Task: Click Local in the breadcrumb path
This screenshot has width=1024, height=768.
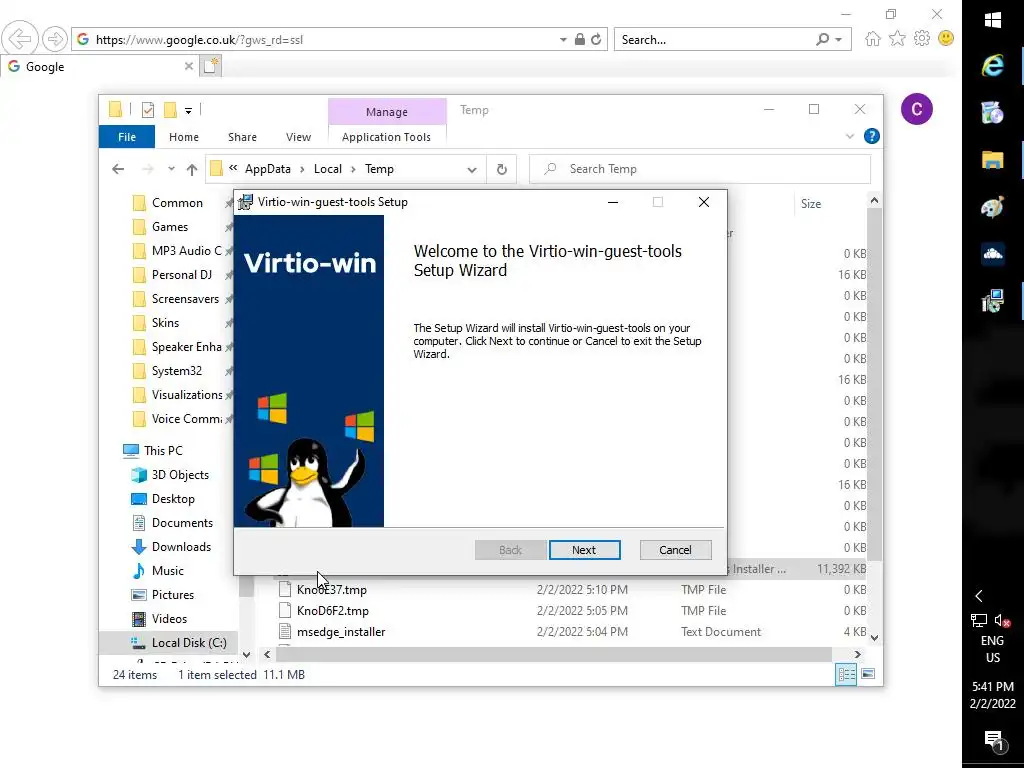Action: point(328,169)
